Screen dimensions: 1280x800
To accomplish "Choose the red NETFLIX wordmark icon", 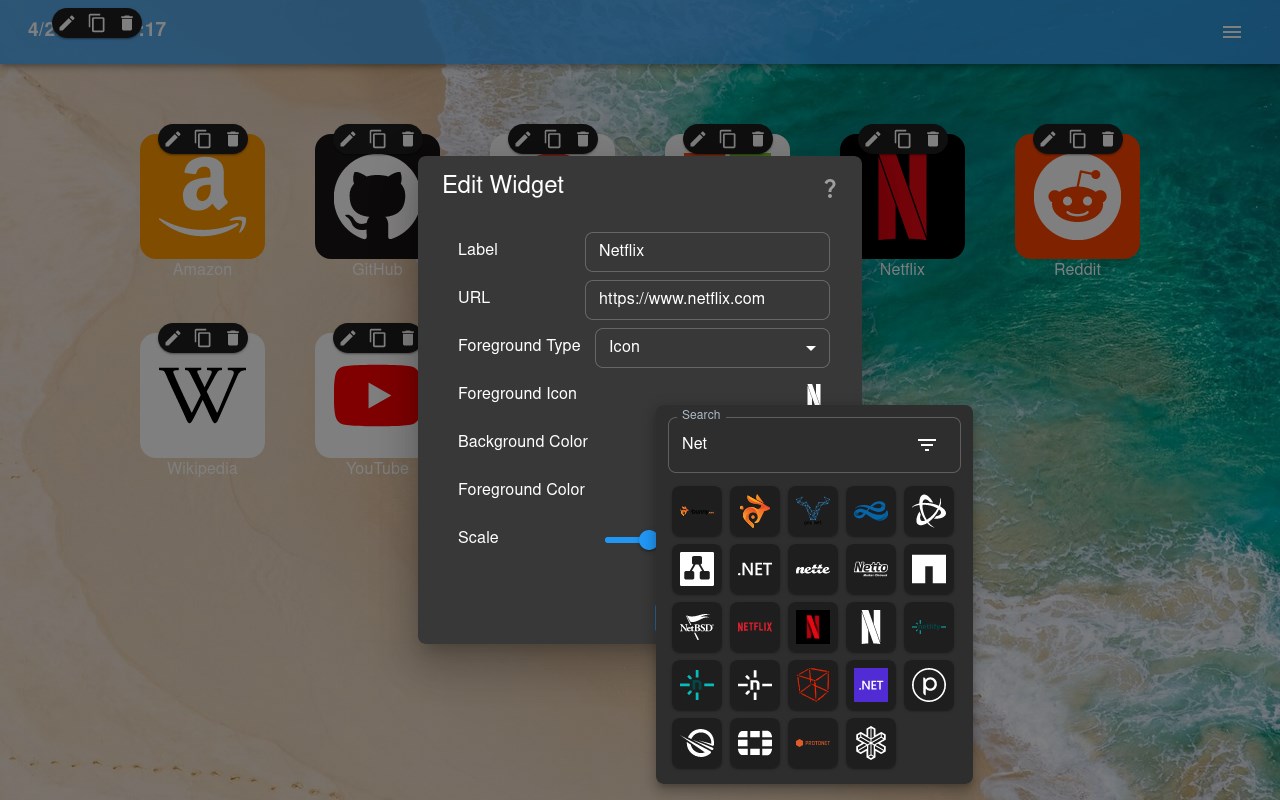I will [755, 627].
